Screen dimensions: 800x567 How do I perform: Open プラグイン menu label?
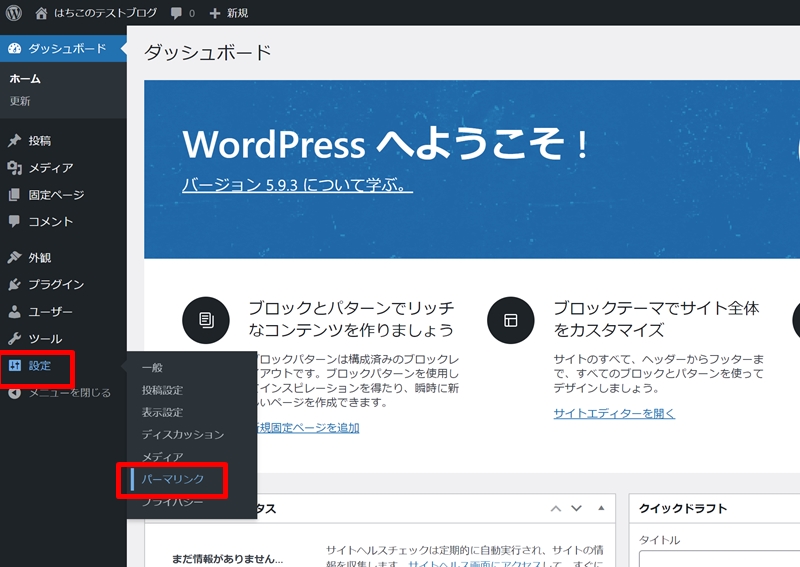(56, 284)
